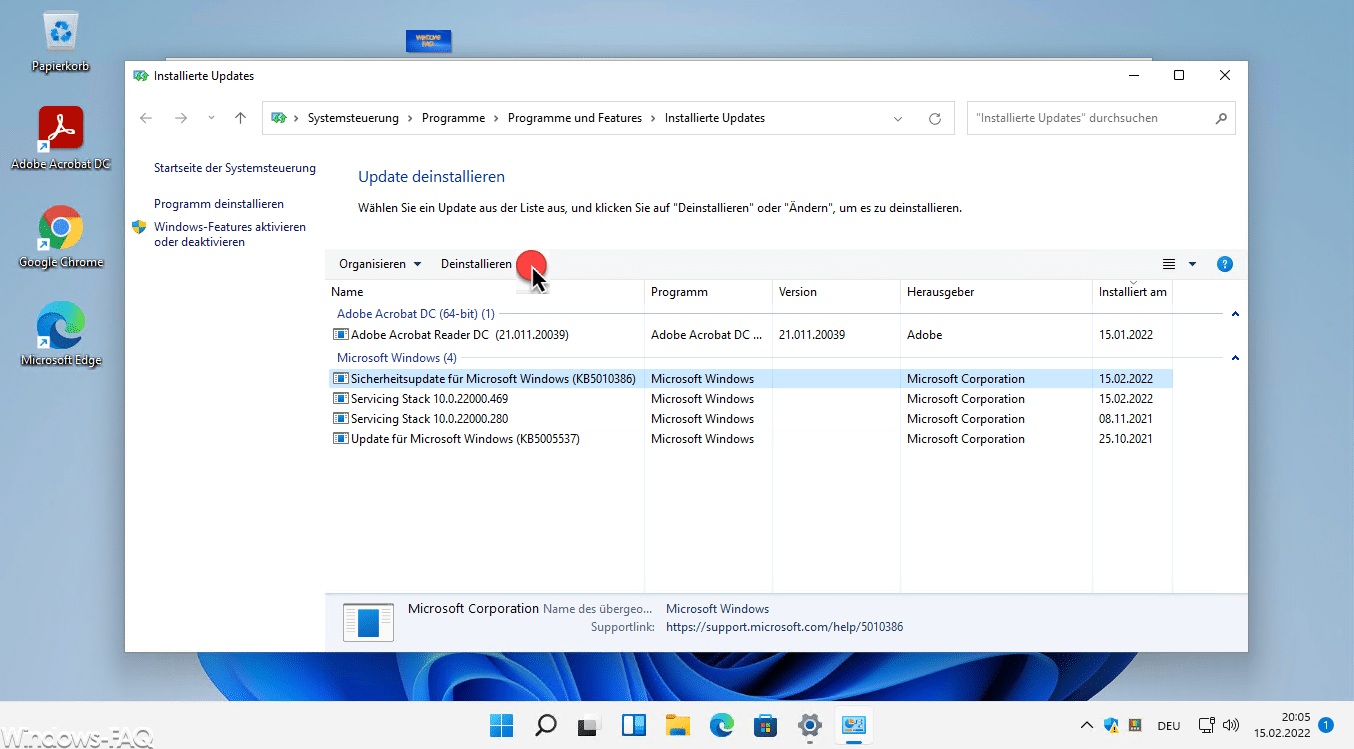Screen dimensions: 1354x749
Task: Open Settings gear on the taskbar
Action: (810, 725)
